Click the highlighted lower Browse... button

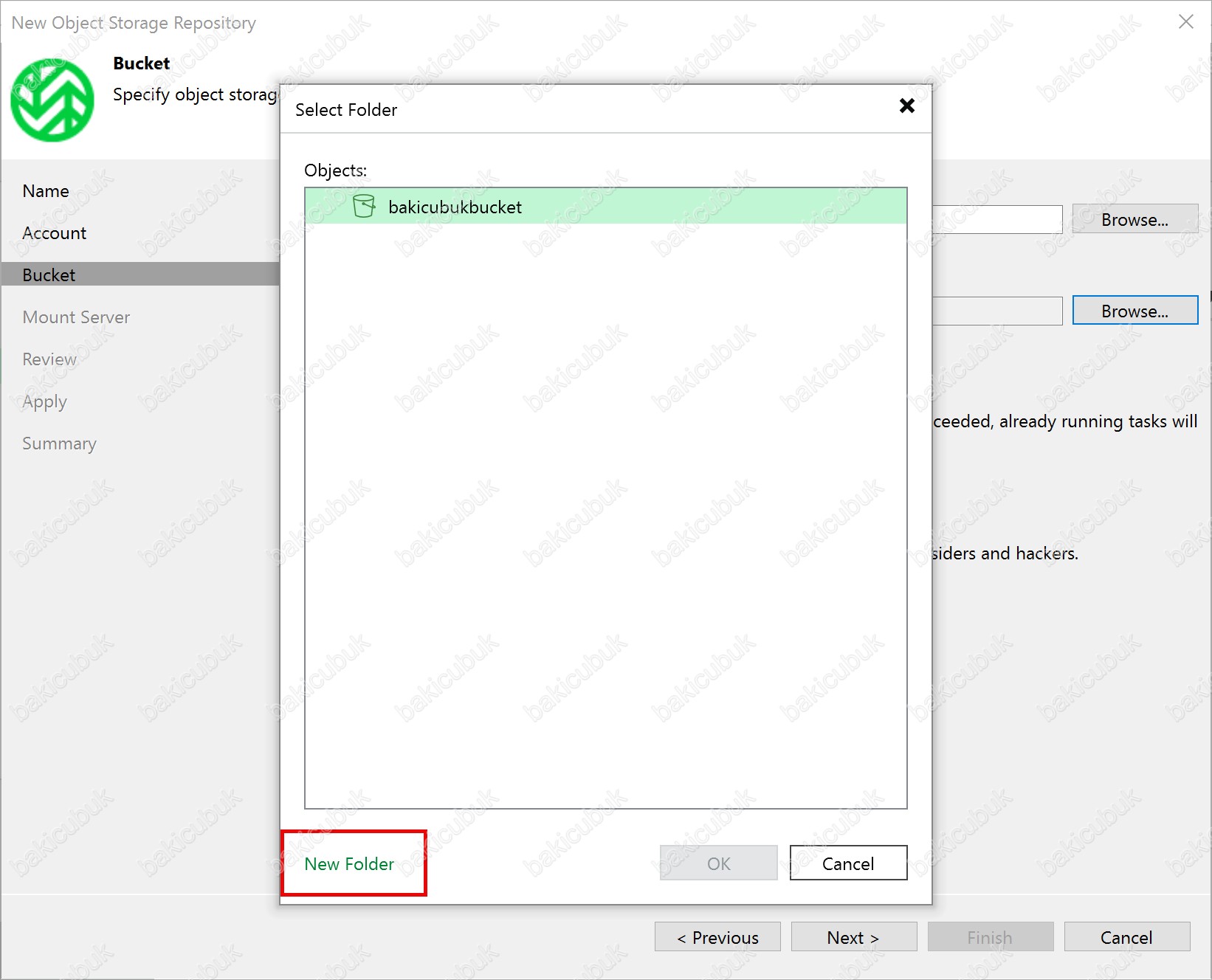pos(1134,311)
